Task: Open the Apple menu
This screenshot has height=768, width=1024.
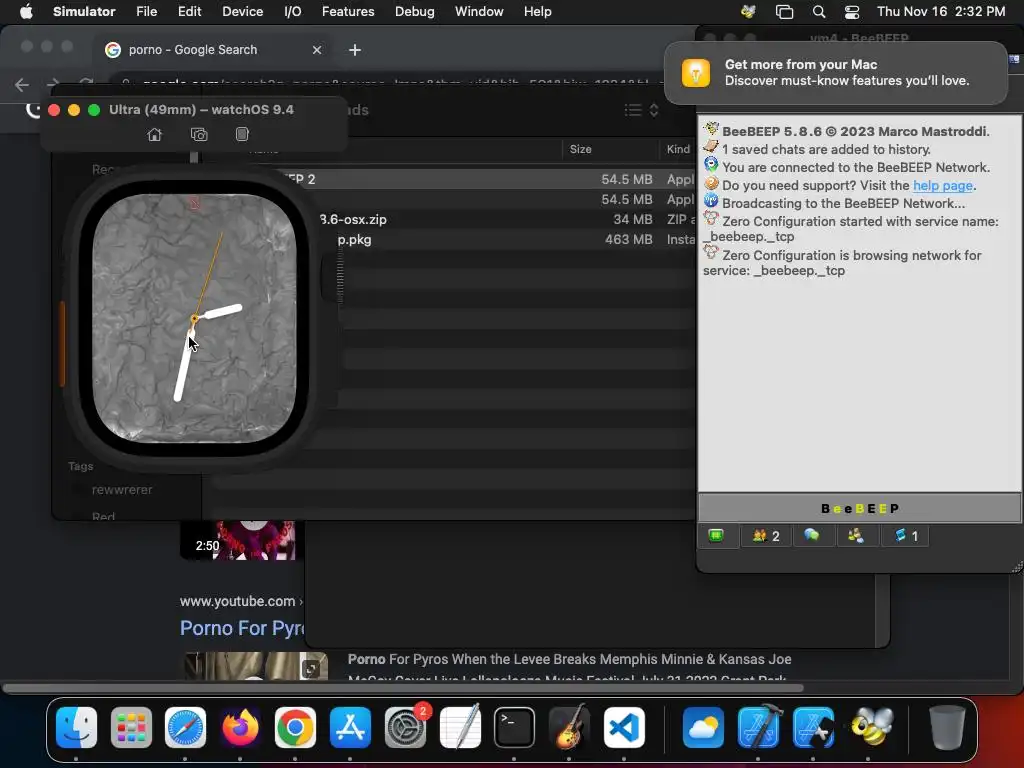Action: pyautogui.click(x=26, y=11)
